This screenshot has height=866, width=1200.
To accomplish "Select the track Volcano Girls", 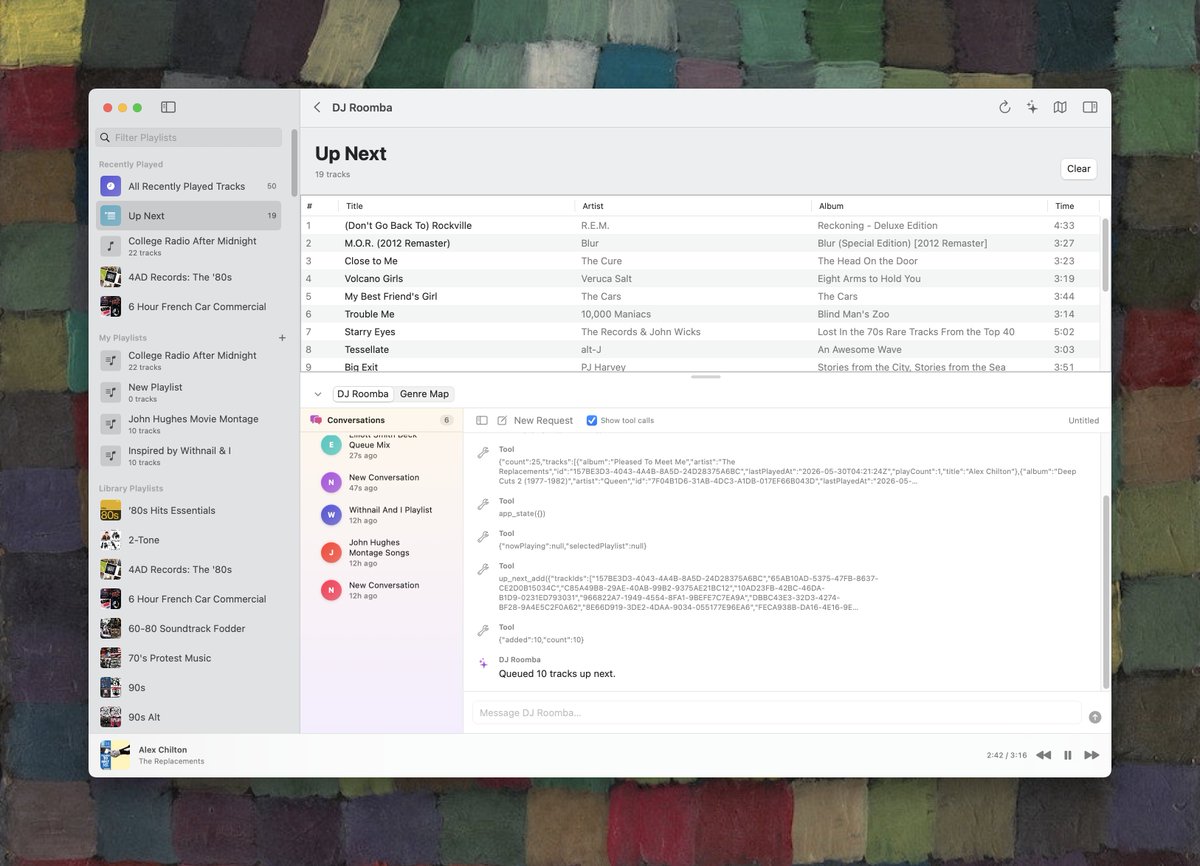I will 700,279.
